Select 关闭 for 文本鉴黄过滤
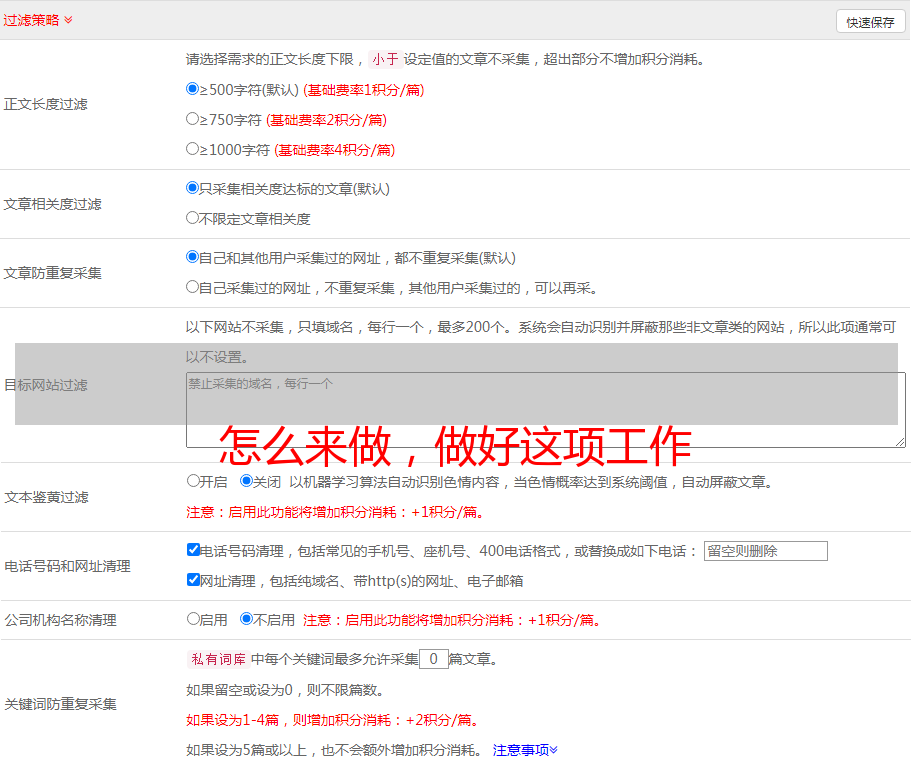This screenshot has height=768, width=912. pos(247,481)
